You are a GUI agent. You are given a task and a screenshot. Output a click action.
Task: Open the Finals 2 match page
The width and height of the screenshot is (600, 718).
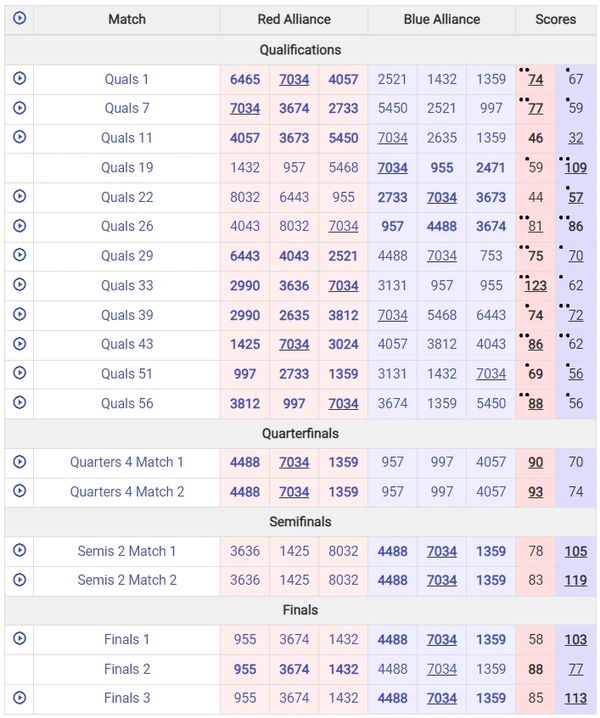(127, 669)
